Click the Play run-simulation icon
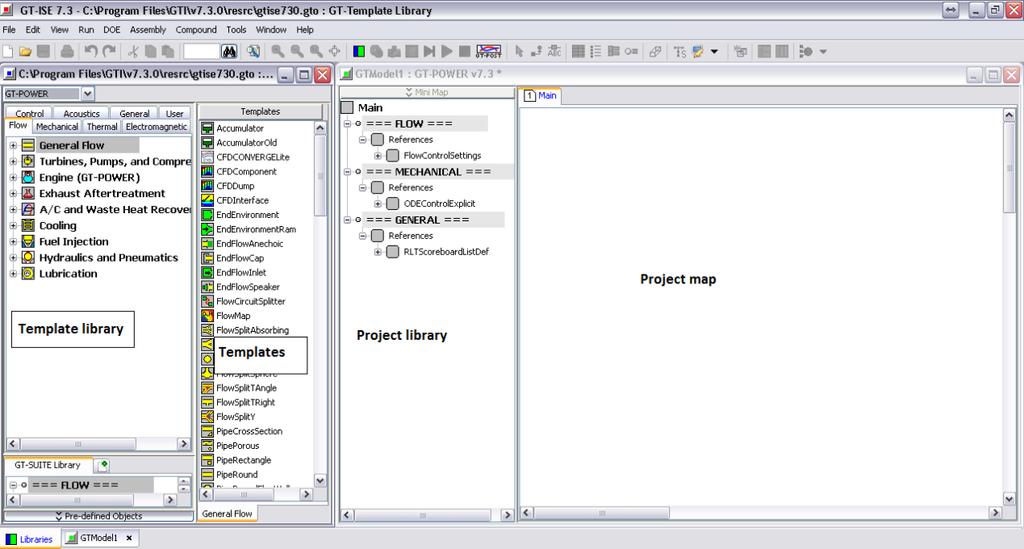1024x549 pixels. click(x=447, y=51)
